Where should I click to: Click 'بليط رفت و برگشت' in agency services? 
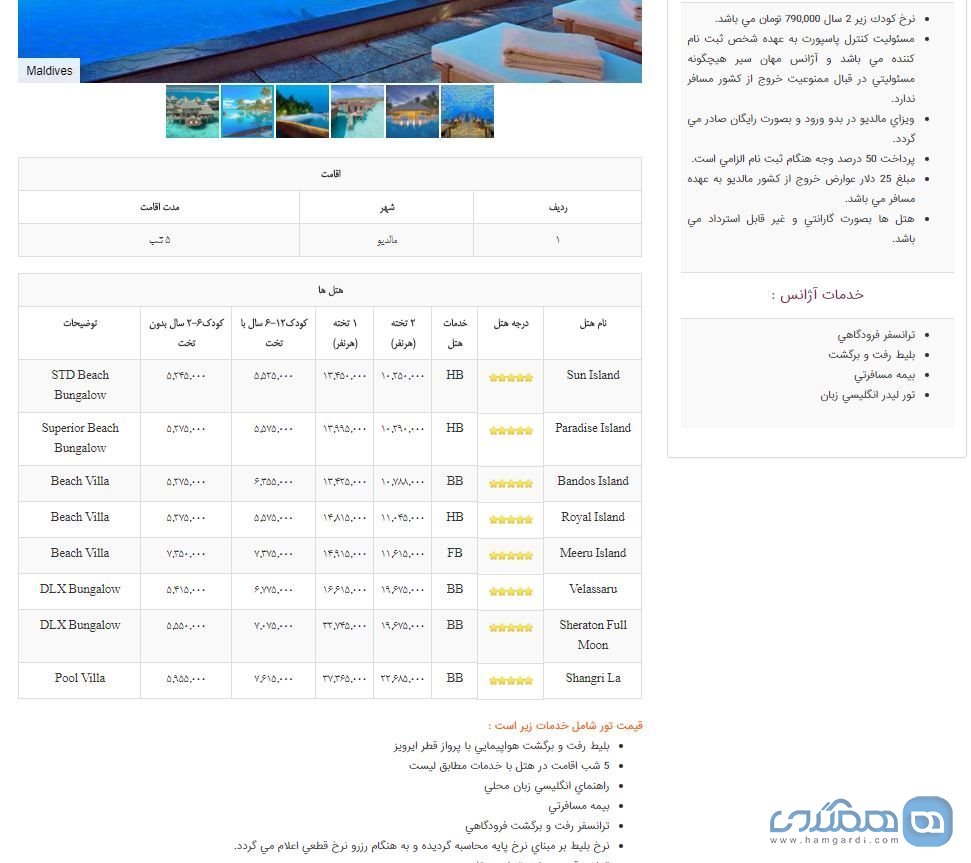(x=871, y=355)
